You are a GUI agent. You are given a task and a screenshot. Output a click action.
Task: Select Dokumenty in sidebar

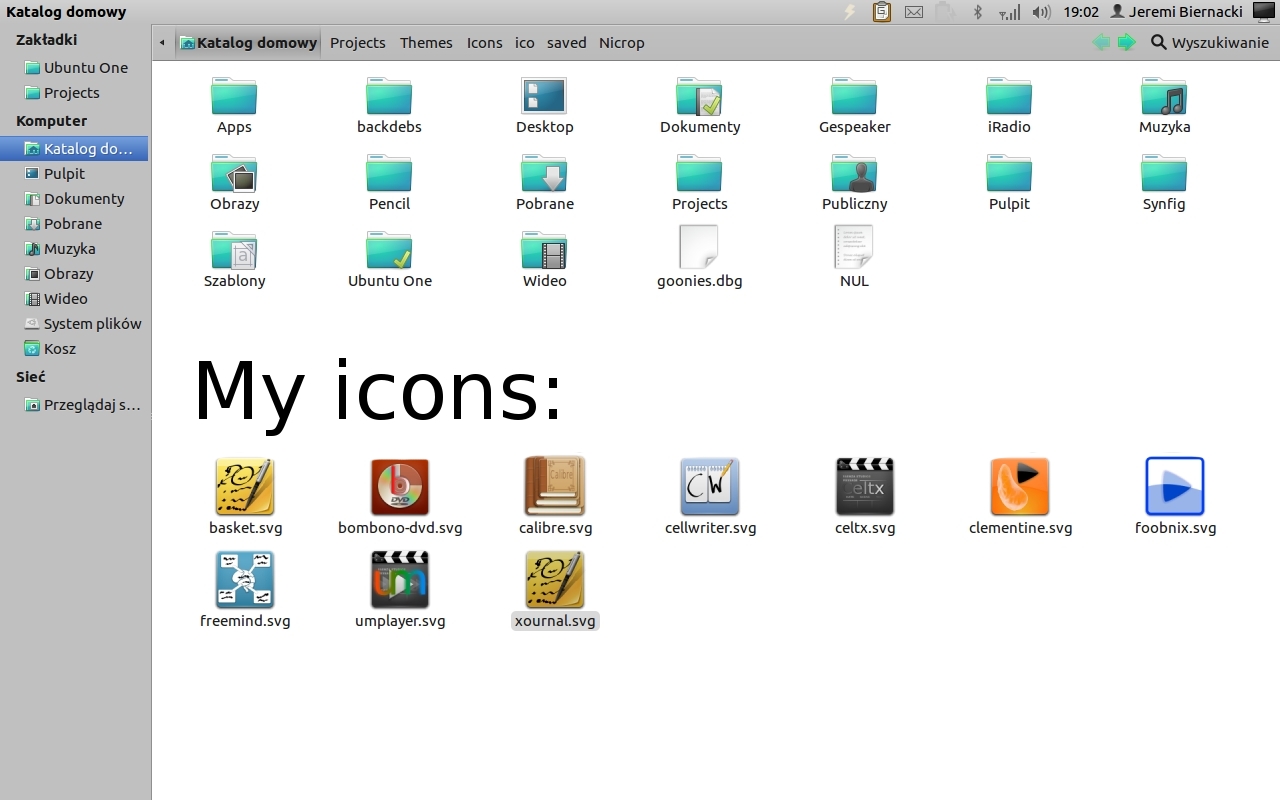click(76, 198)
